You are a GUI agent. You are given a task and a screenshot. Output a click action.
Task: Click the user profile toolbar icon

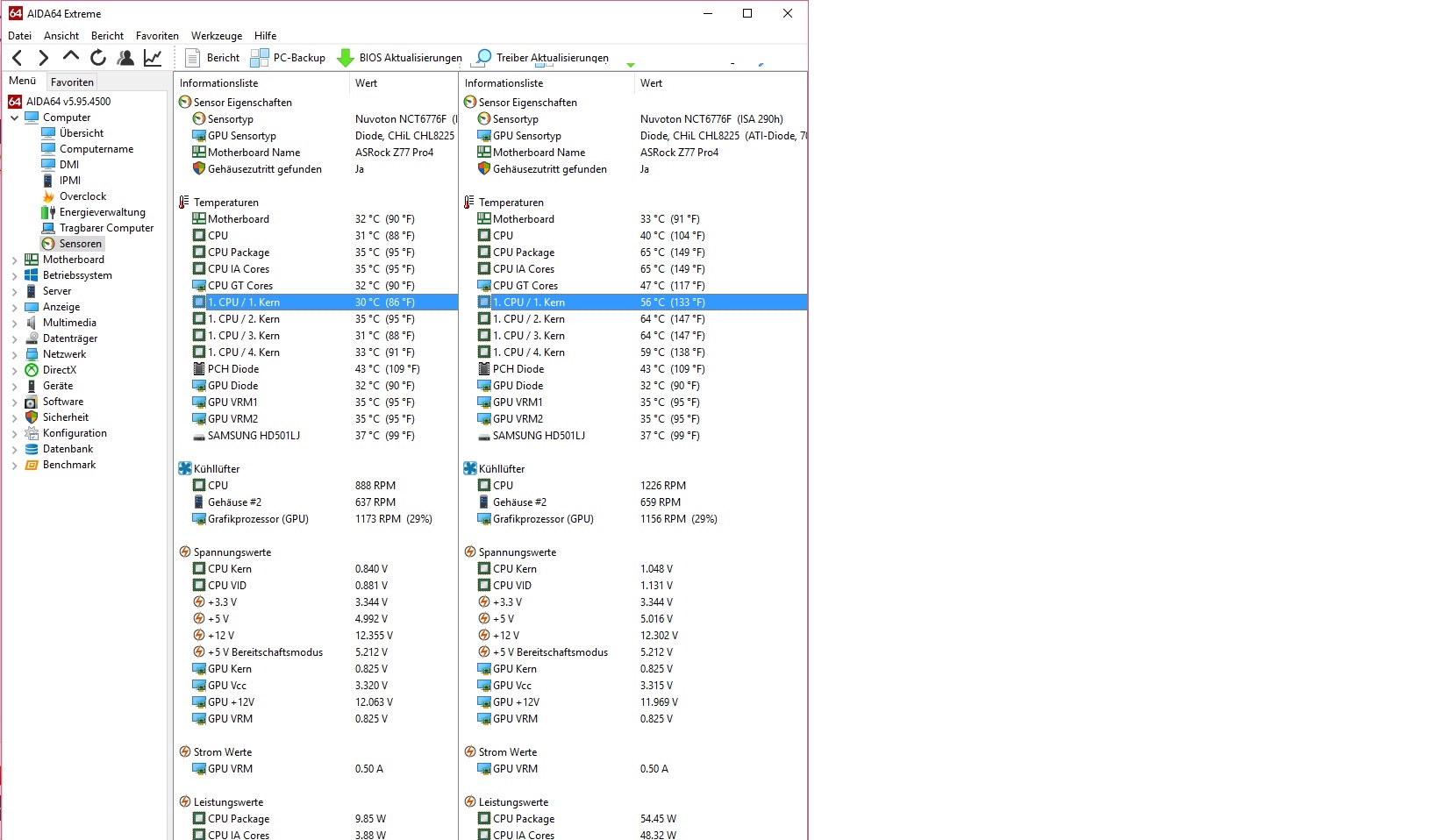[125, 58]
